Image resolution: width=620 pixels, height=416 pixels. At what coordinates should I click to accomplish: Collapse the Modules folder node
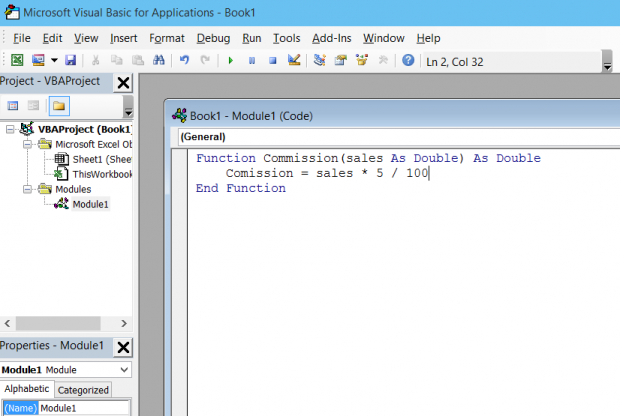tap(27, 189)
